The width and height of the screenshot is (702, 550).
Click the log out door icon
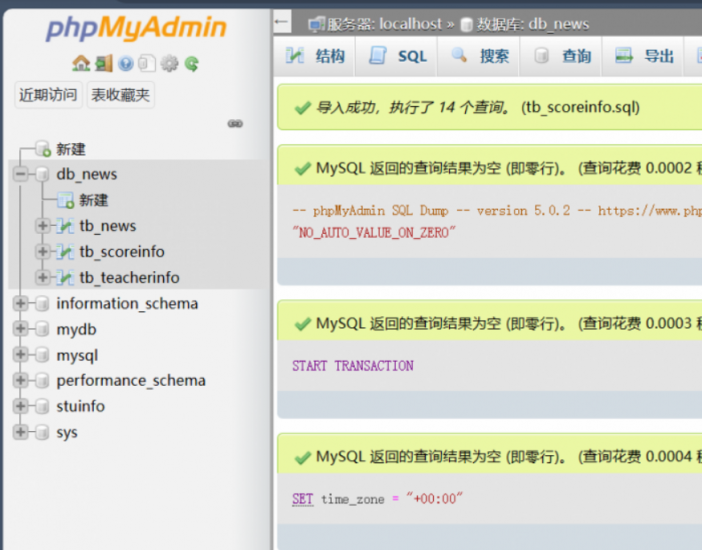104,63
